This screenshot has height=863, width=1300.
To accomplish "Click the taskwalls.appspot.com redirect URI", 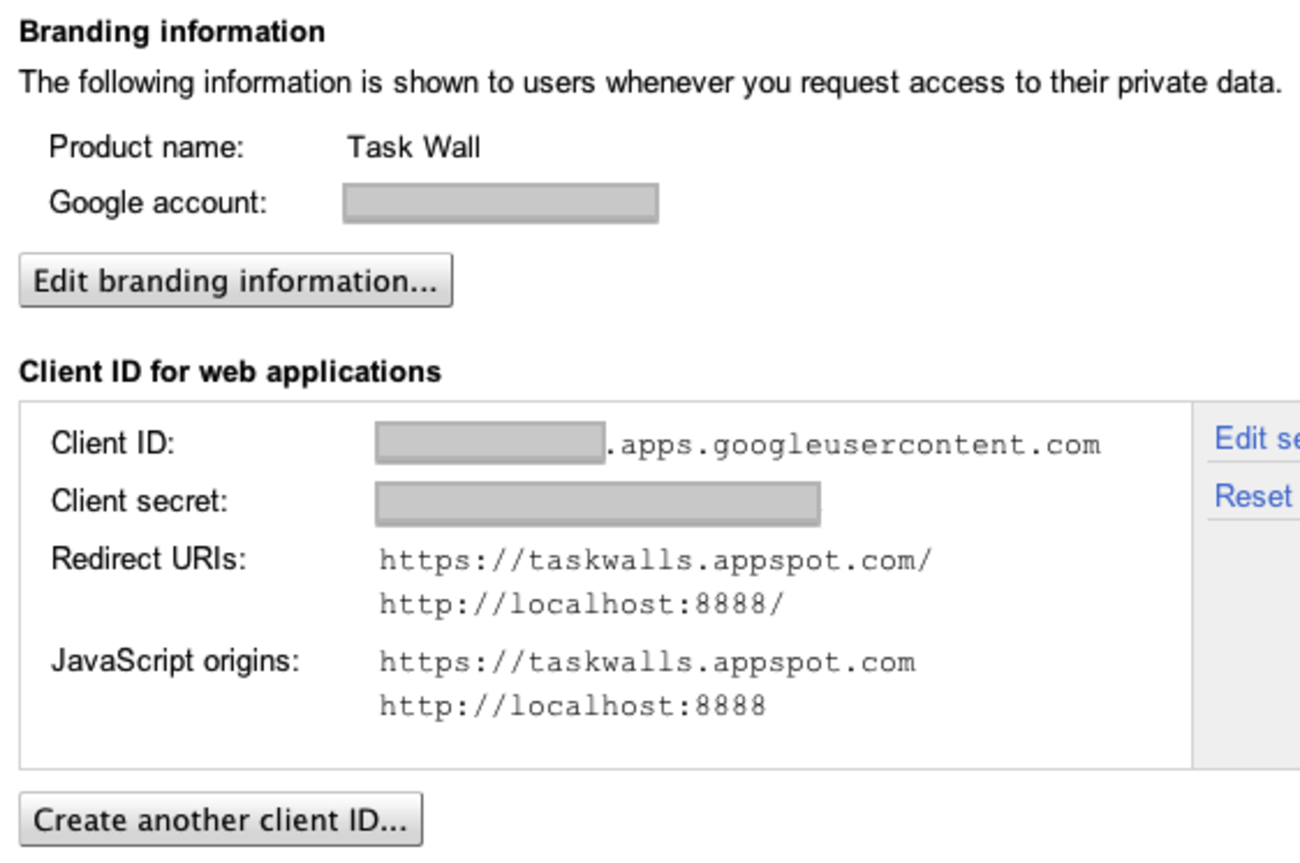I will pyautogui.click(x=655, y=560).
